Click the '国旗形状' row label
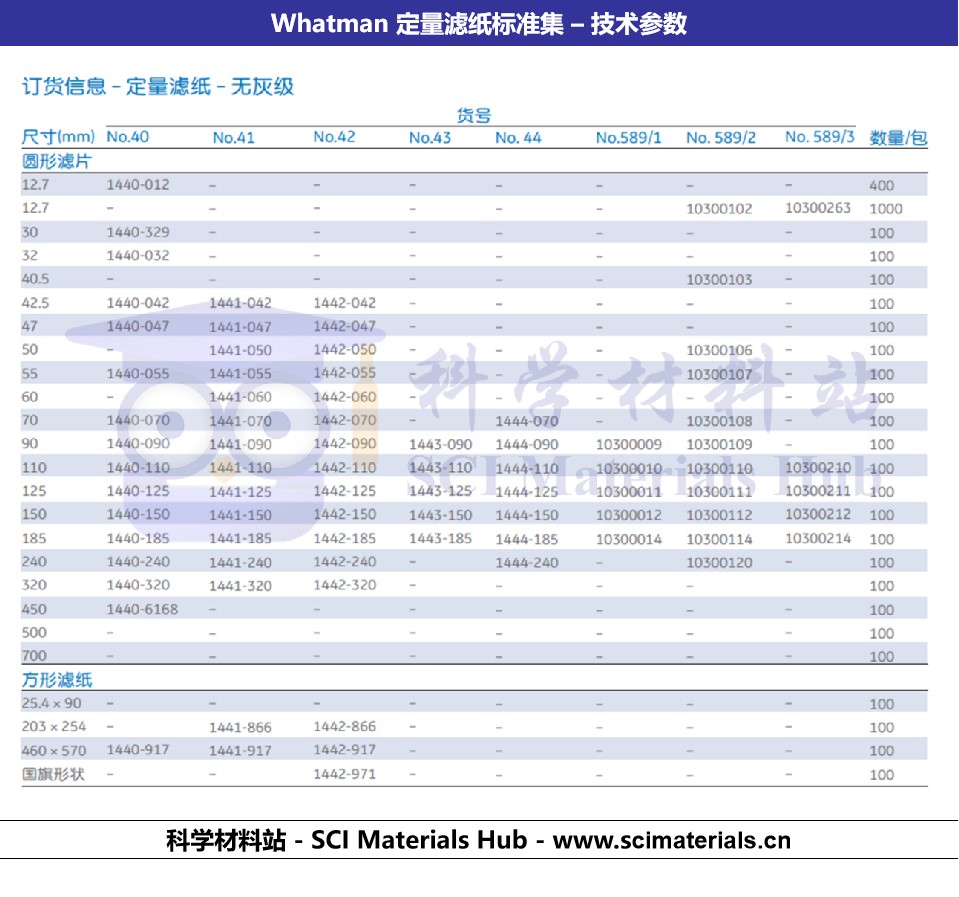The height and width of the screenshot is (897, 959). pyautogui.click(x=53, y=774)
